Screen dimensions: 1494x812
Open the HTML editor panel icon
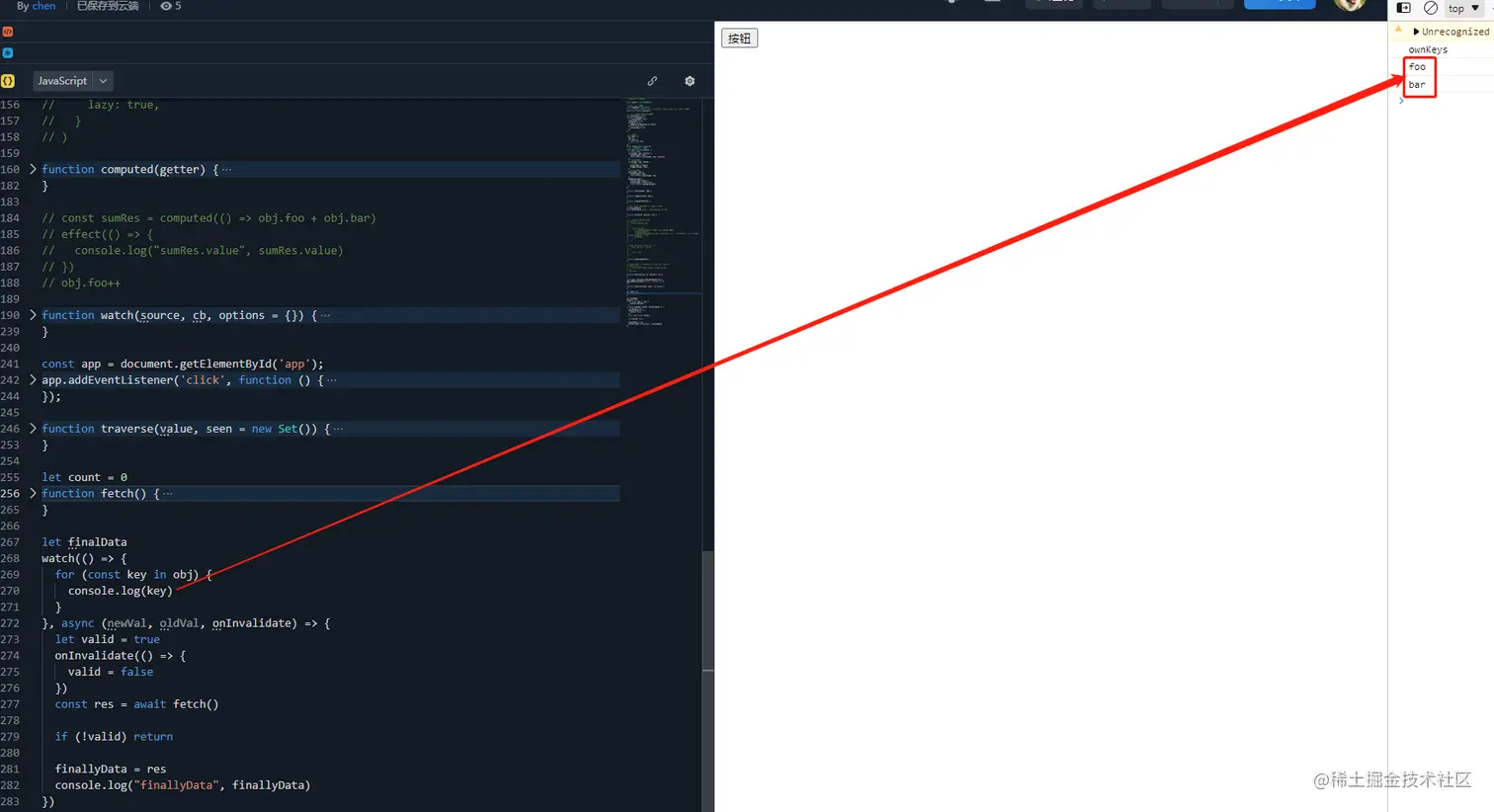[8, 32]
